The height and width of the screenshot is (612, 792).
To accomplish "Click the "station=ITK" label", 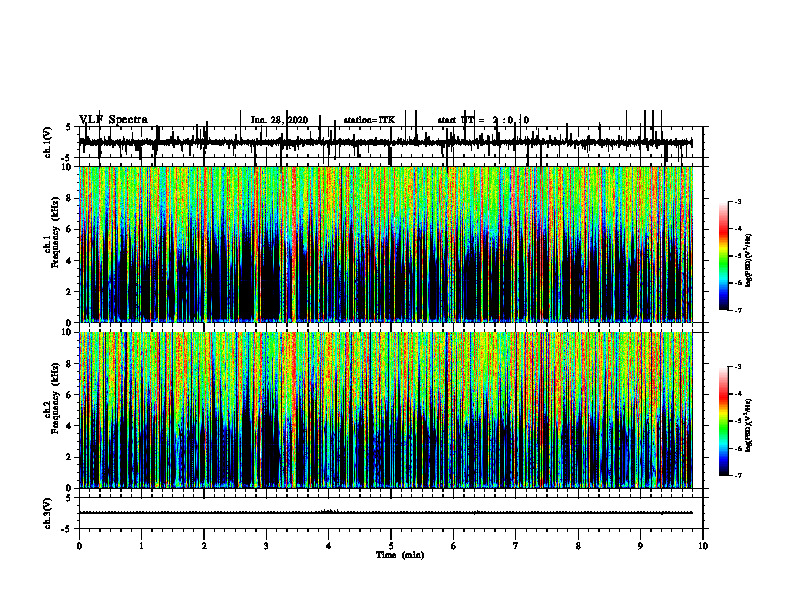I will coord(369,120).
